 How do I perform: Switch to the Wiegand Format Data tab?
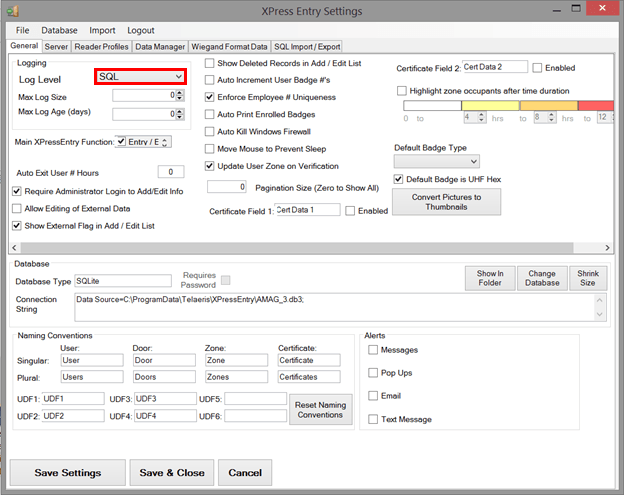pyautogui.click(x=229, y=47)
